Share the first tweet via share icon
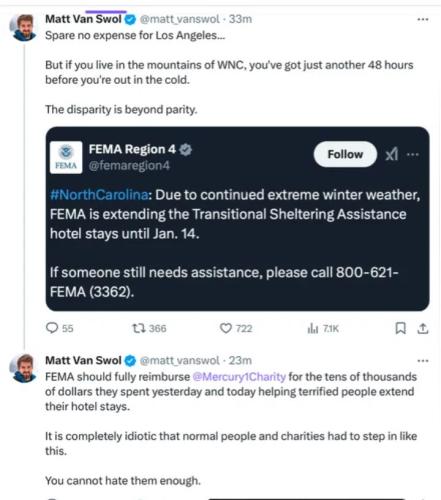 (x=423, y=329)
